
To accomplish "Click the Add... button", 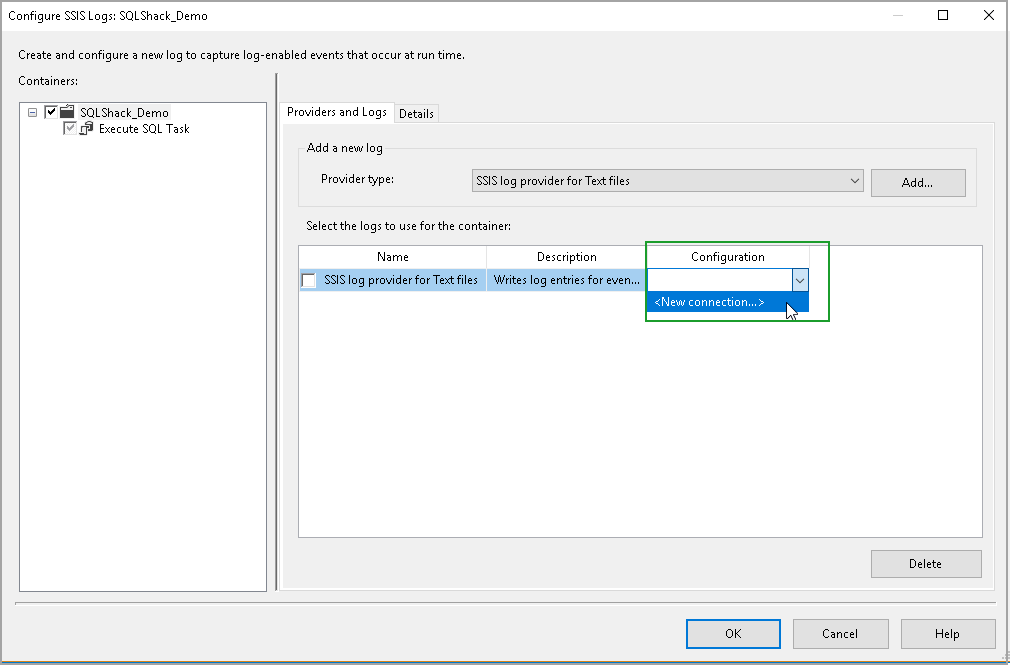I will click(917, 183).
